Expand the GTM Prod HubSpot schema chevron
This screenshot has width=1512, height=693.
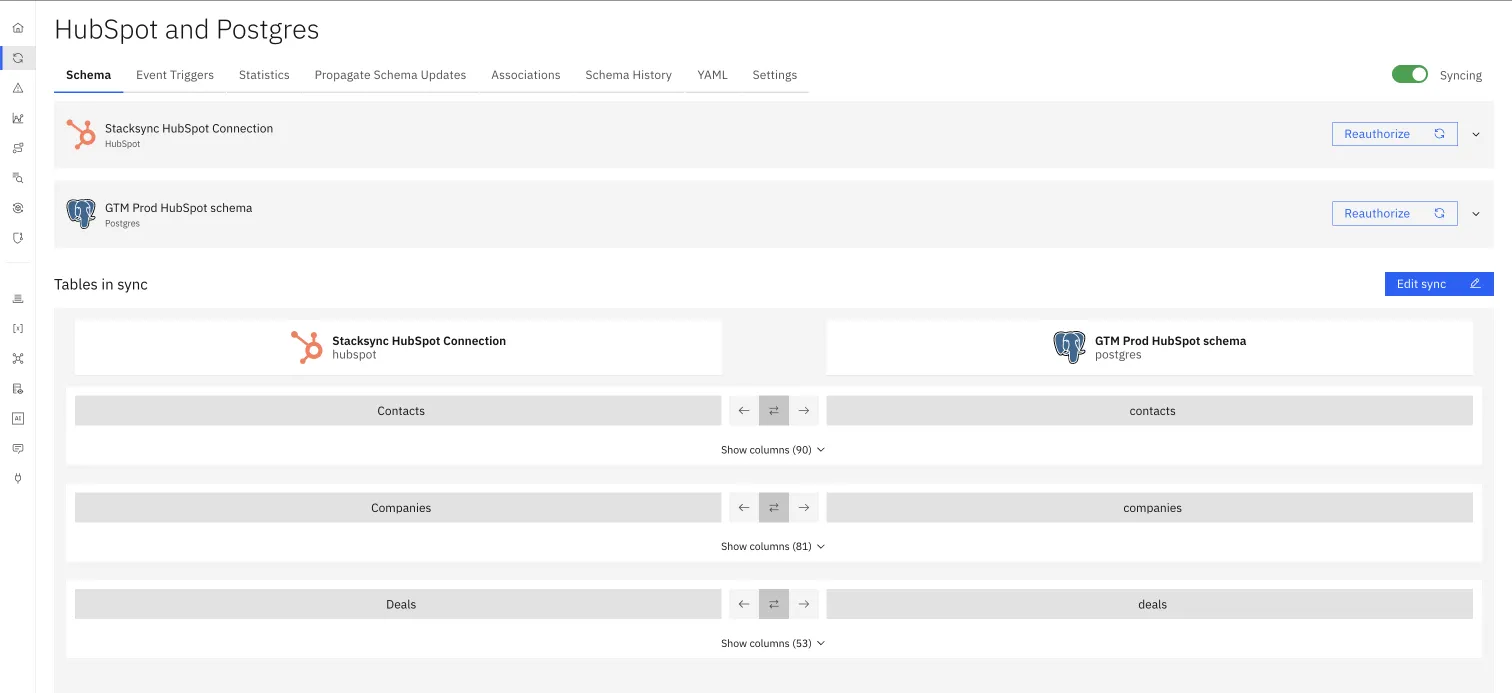click(x=1475, y=214)
